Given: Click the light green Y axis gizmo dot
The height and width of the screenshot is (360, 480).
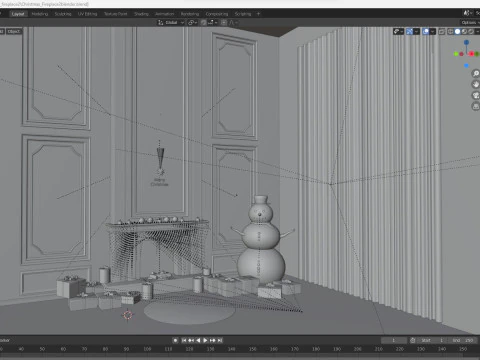Looking at the screenshot, I should (x=456, y=54).
